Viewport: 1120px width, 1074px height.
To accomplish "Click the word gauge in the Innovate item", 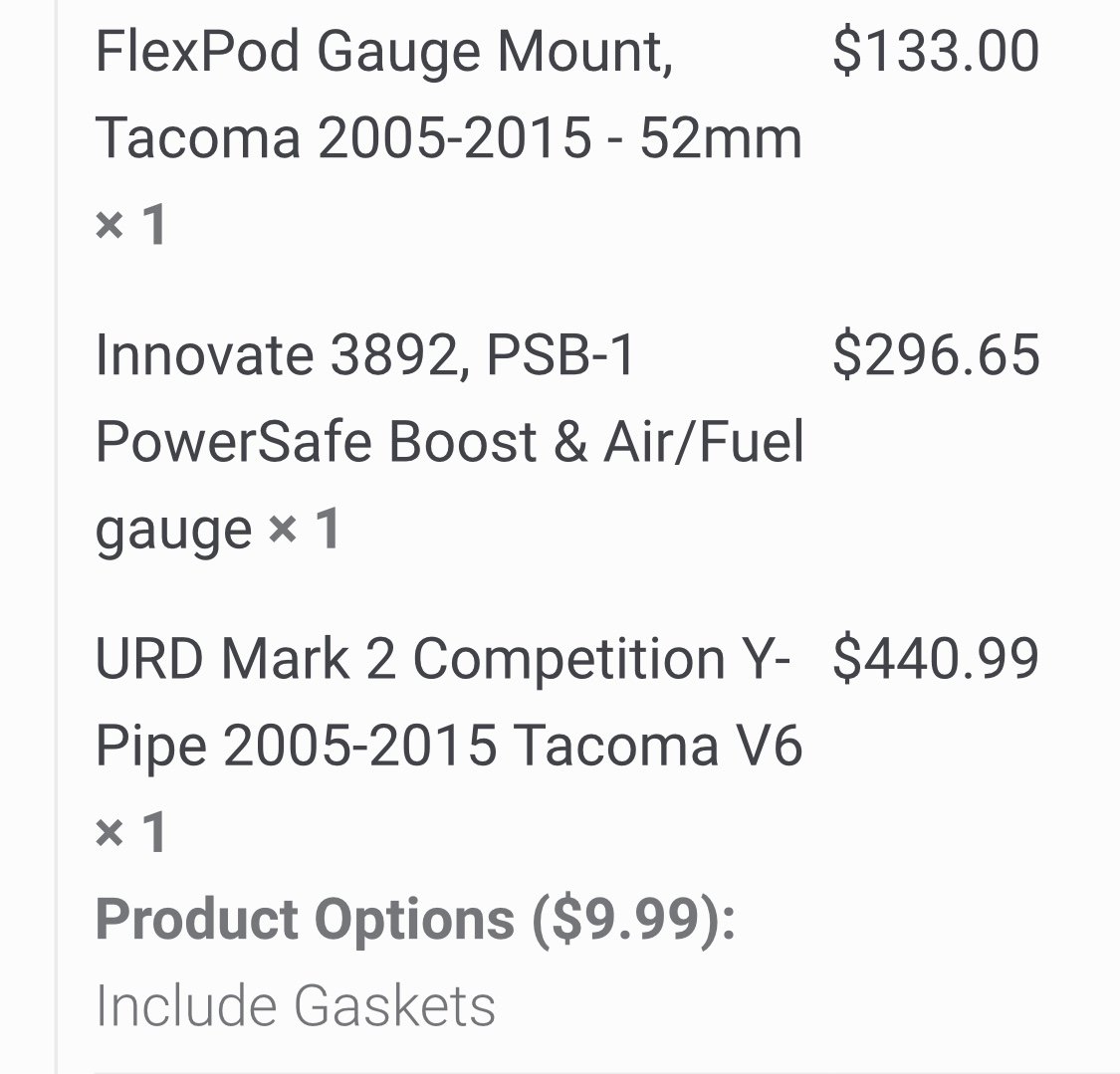I will [x=173, y=533].
